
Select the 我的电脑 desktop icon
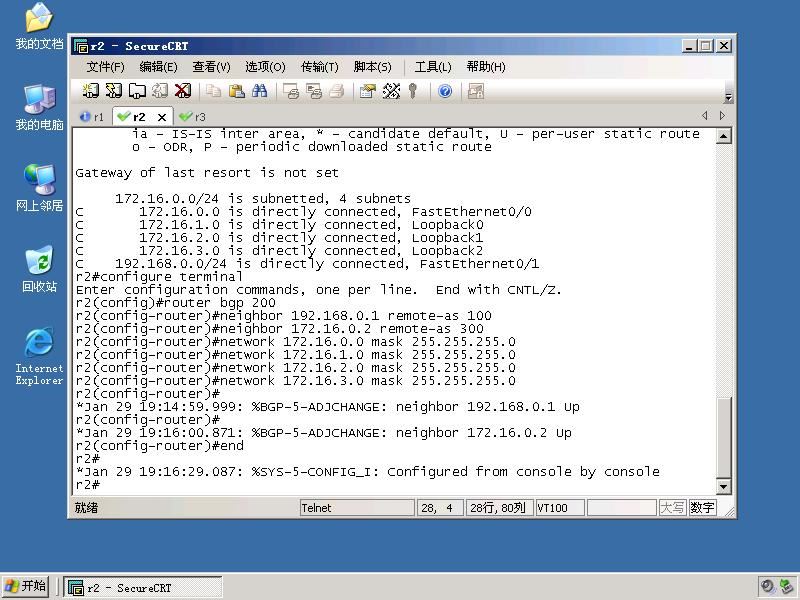(39, 107)
